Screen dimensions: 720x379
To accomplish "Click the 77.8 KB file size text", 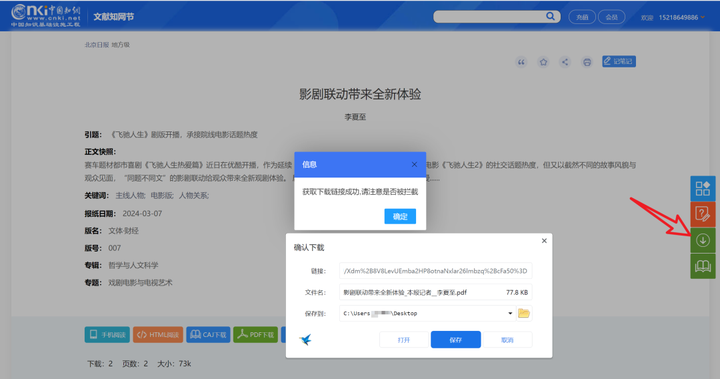I will point(517,292).
